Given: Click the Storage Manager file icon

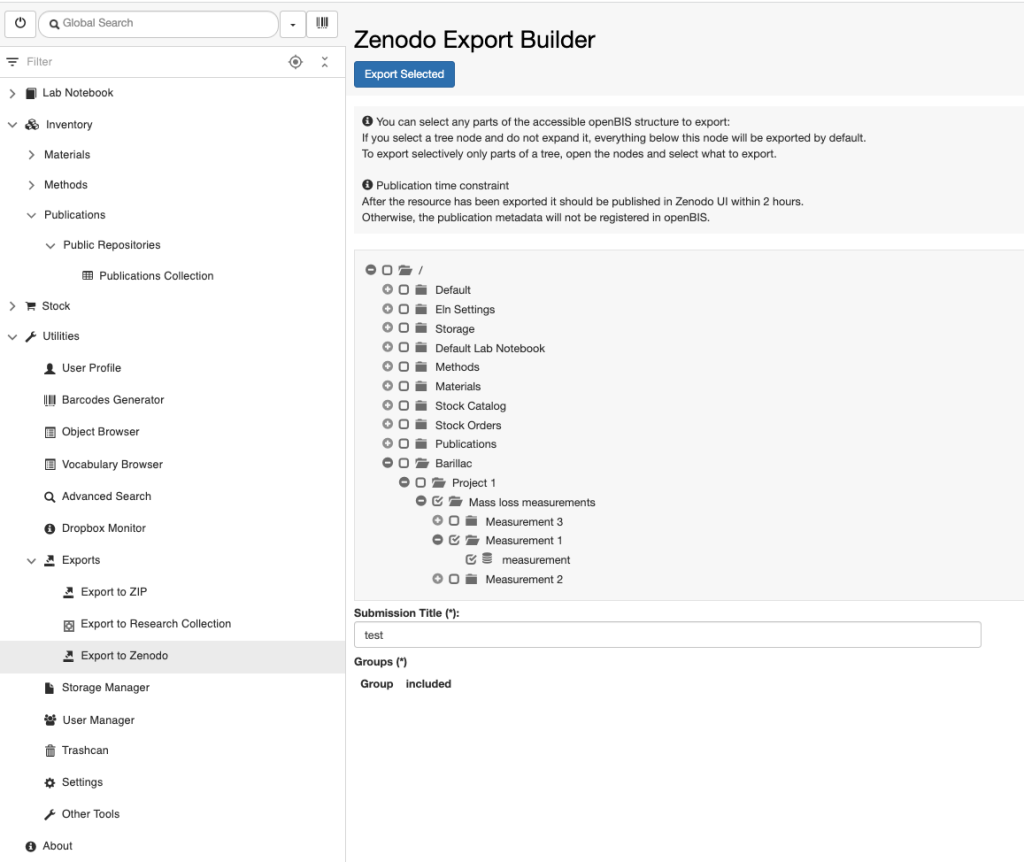Looking at the screenshot, I should coord(49,688).
